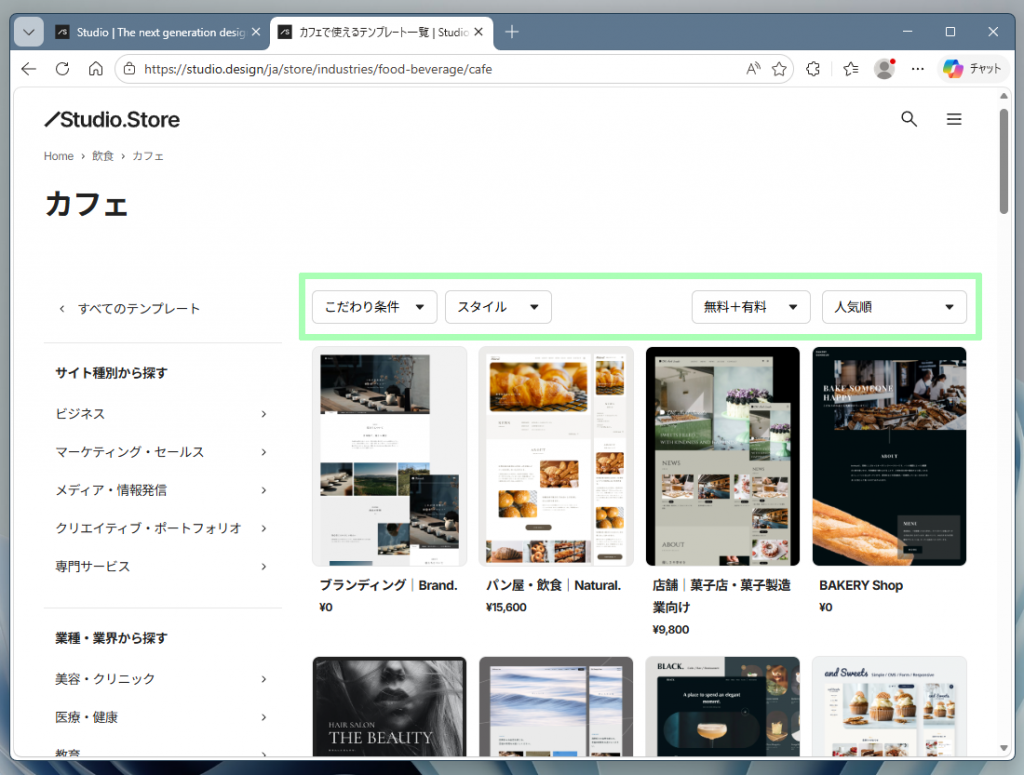Open the favorites list icon

click(x=850, y=69)
